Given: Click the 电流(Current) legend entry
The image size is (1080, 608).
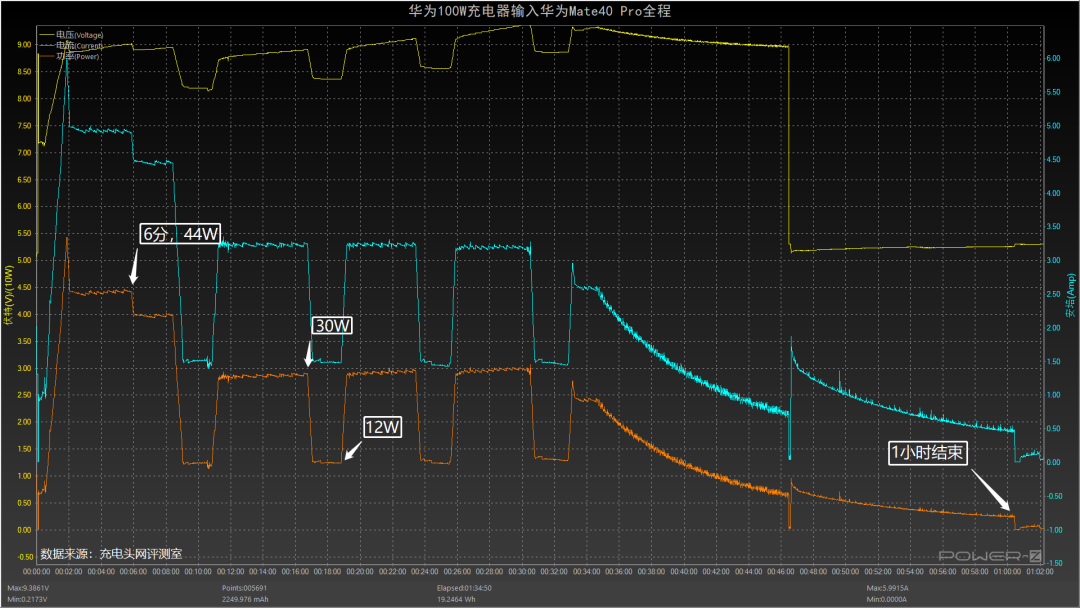Looking at the screenshot, I should (x=72, y=45).
